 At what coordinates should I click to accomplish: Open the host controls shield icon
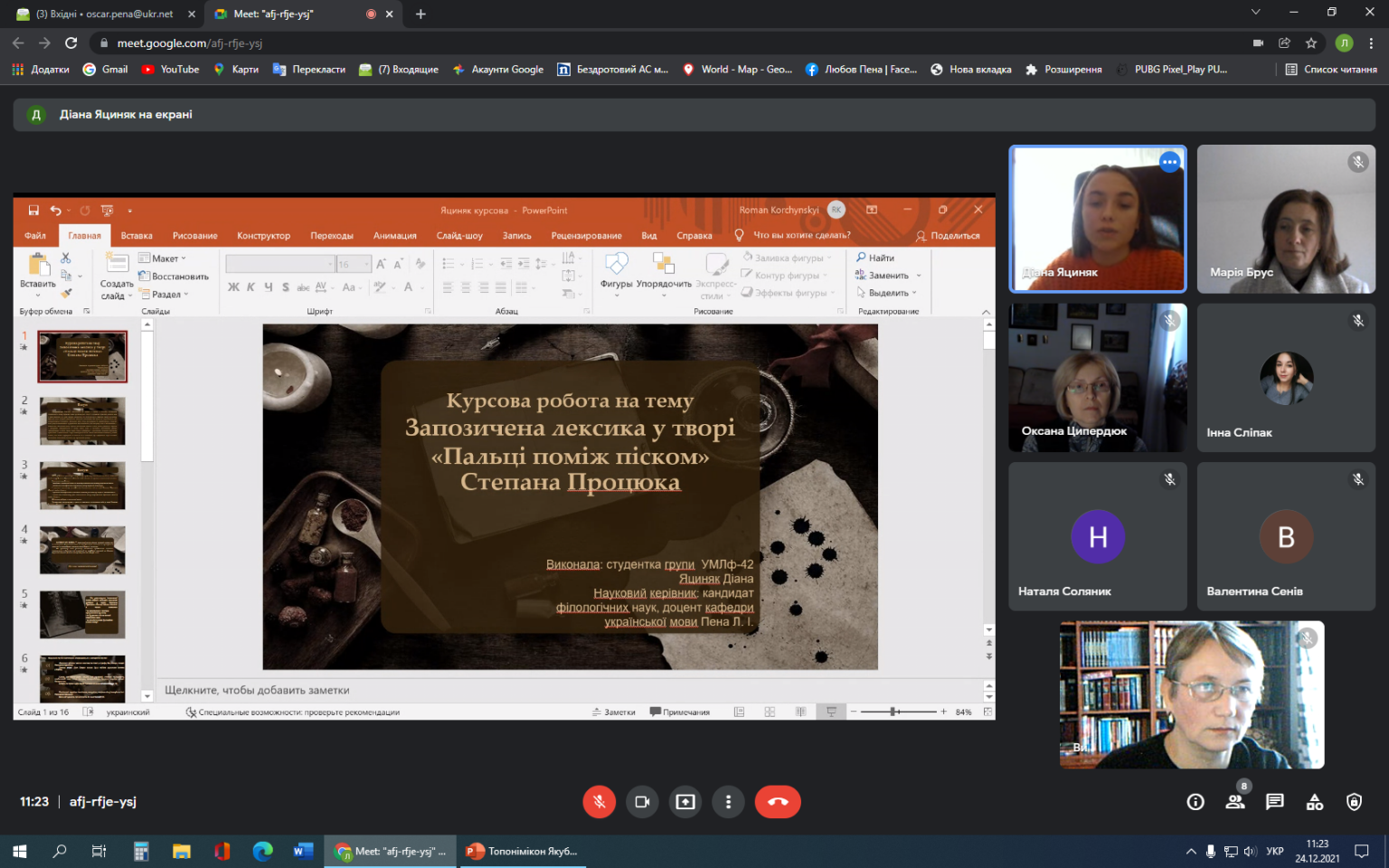pyautogui.click(x=1354, y=801)
